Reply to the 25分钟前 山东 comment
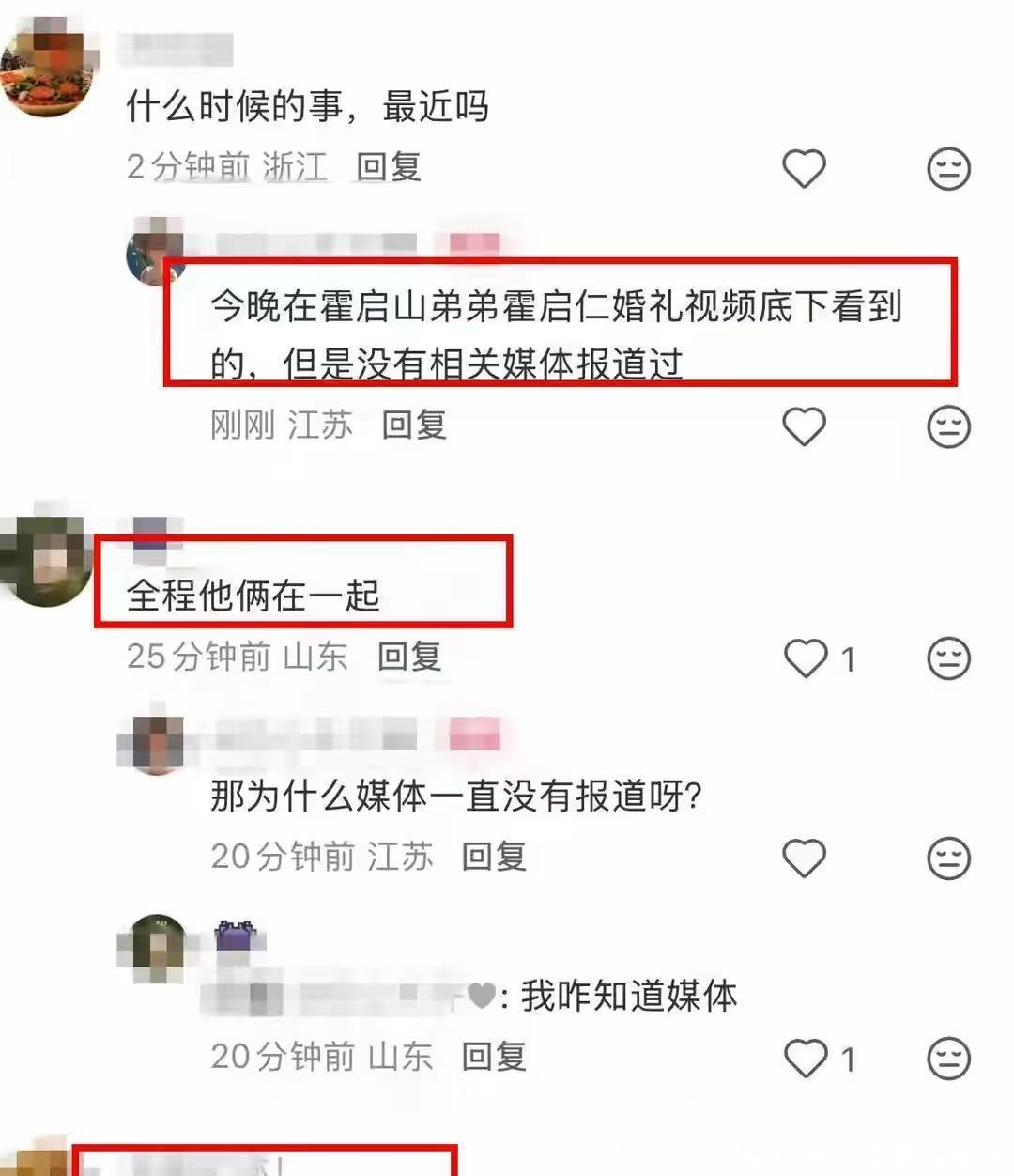Screen dimensions: 1014x1176 (409, 657)
